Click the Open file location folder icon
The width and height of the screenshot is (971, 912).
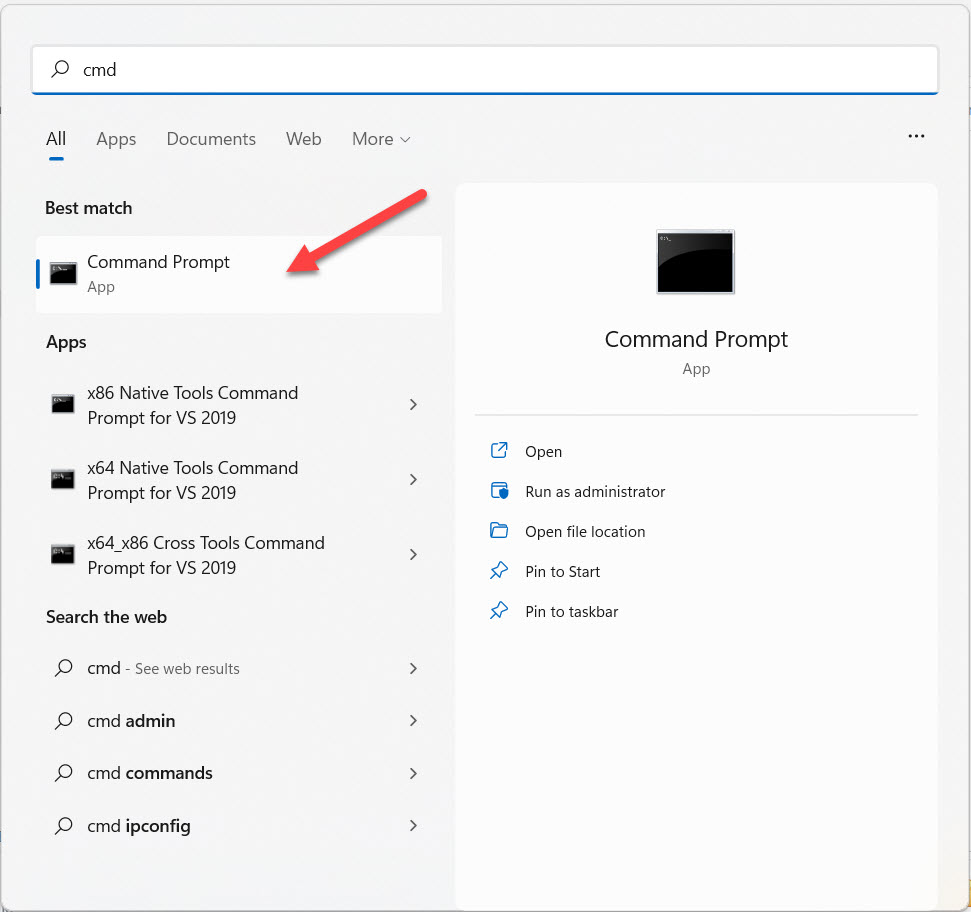coord(499,531)
